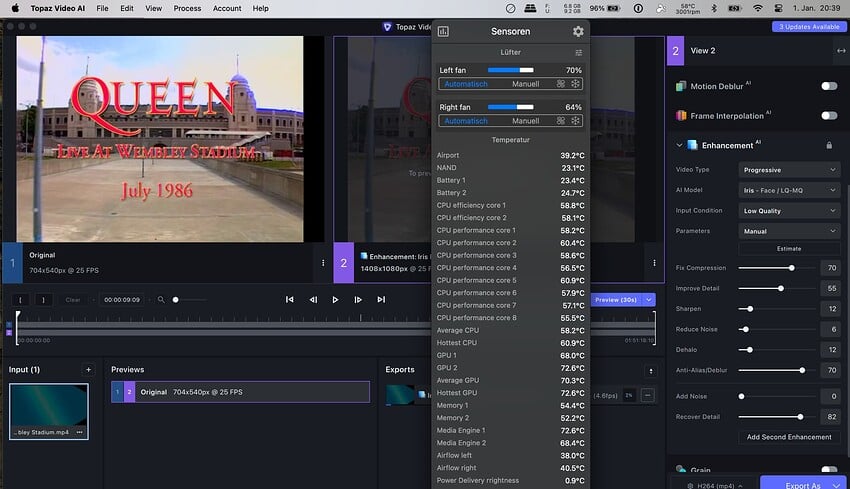
Task: Click the sensor chart icon in Sensoren panel
Action: pos(443,32)
